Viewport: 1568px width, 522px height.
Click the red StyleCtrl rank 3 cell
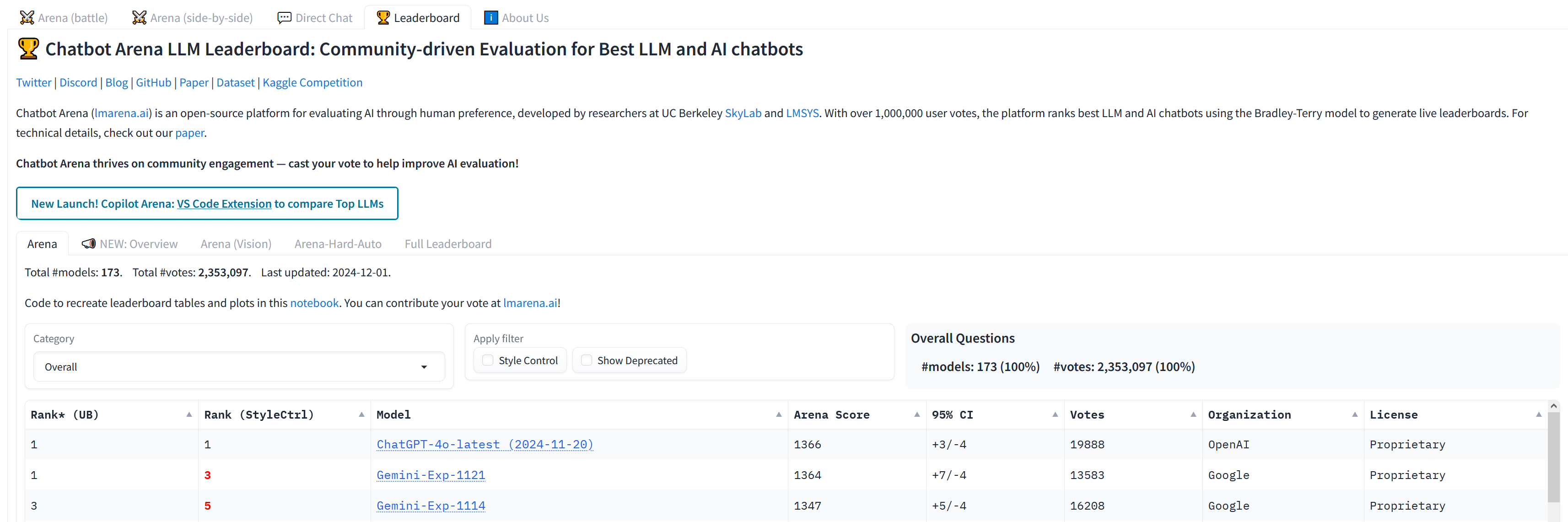284,474
